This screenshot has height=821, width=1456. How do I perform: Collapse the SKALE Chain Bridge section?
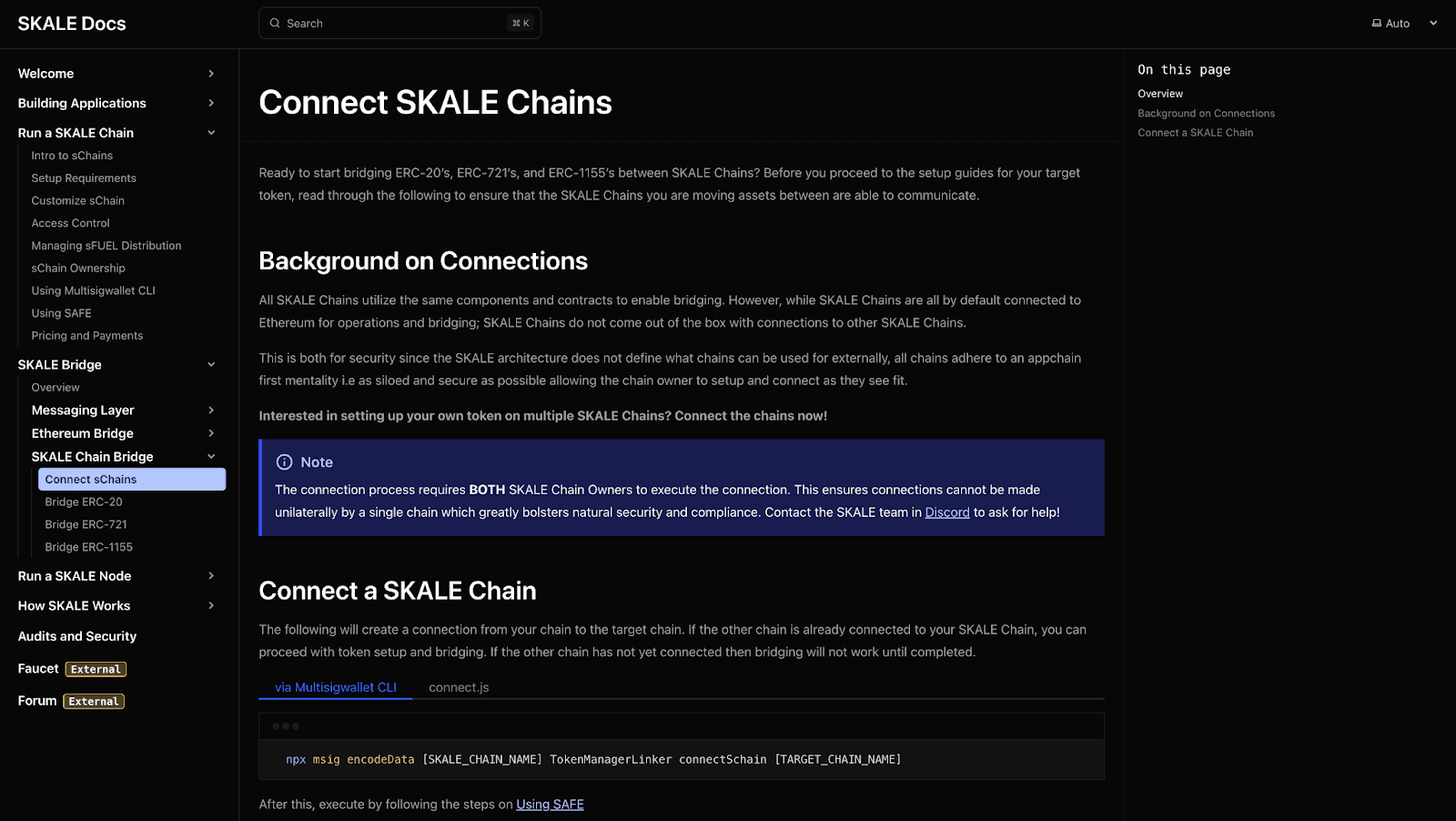pyautogui.click(x=210, y=456)
